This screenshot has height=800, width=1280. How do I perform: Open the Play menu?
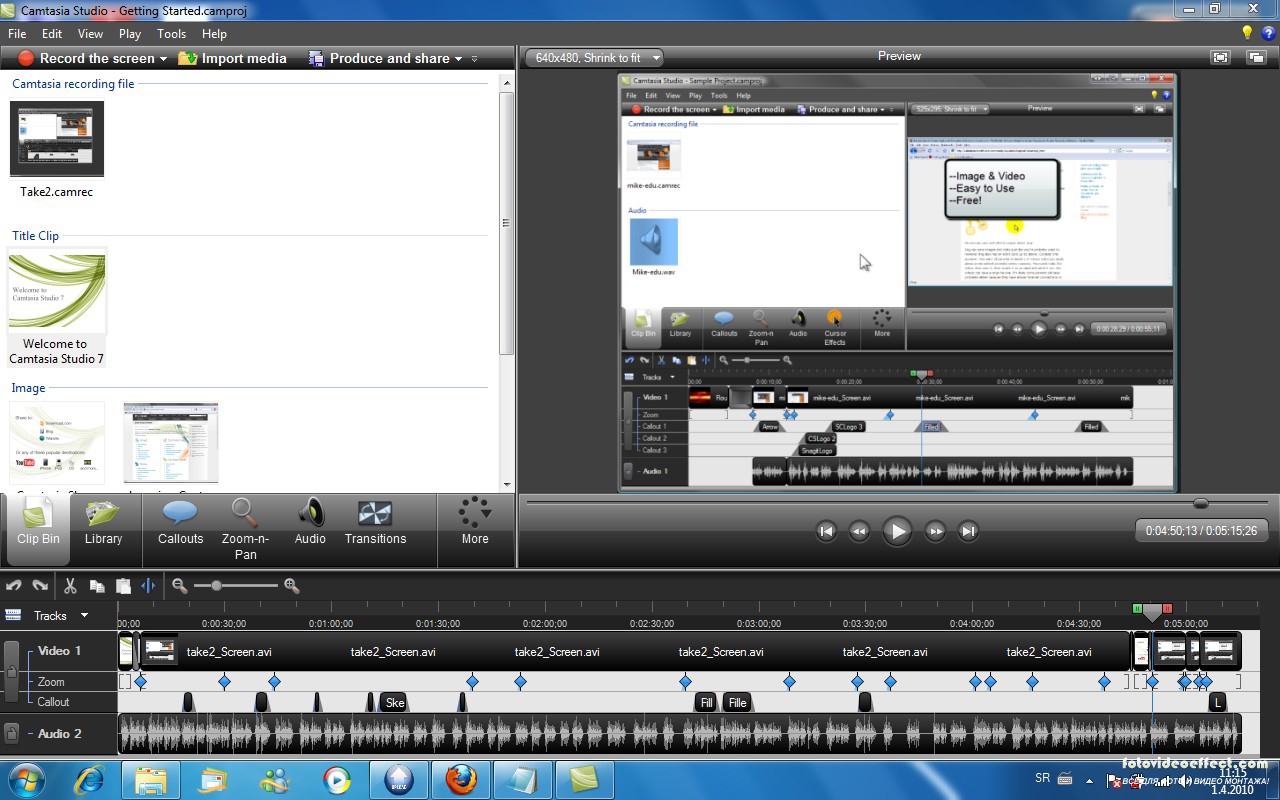point(130,33)
